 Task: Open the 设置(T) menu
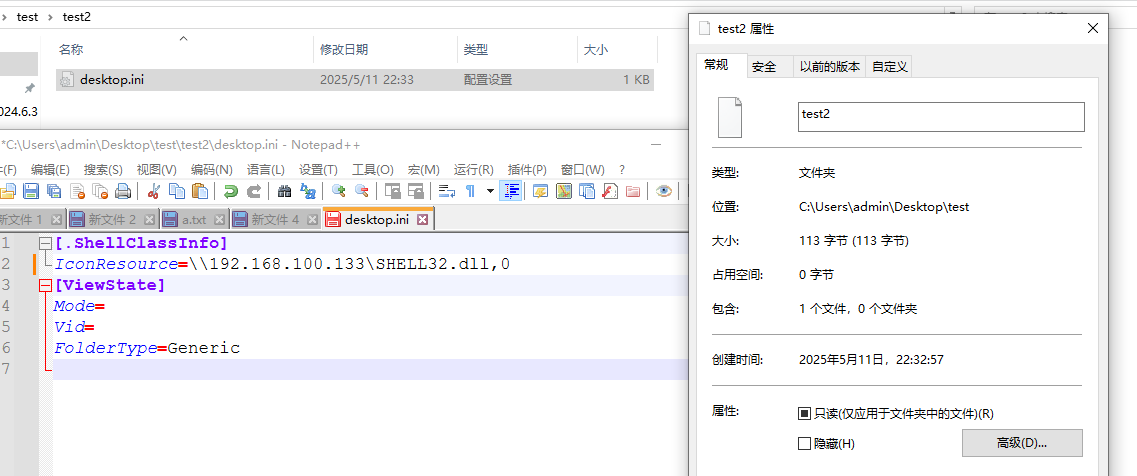pos(318,170)
